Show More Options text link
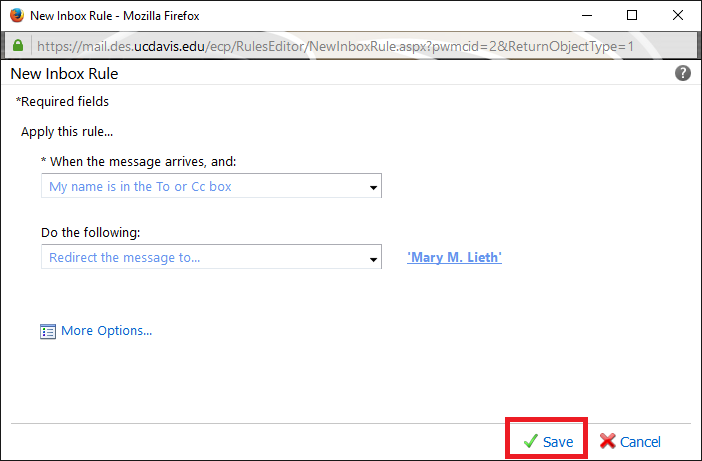 (107, 331)
